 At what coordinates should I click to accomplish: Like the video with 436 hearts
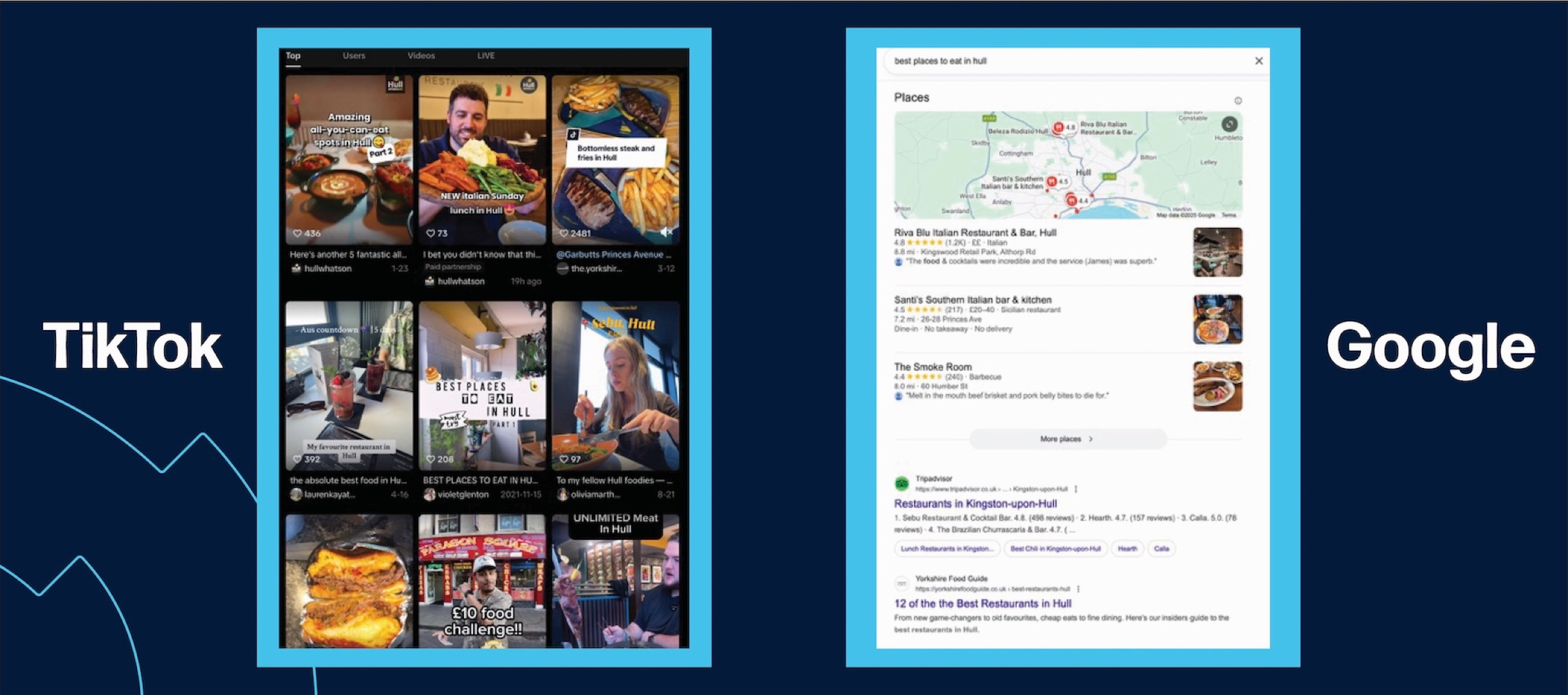click(297, 233)
